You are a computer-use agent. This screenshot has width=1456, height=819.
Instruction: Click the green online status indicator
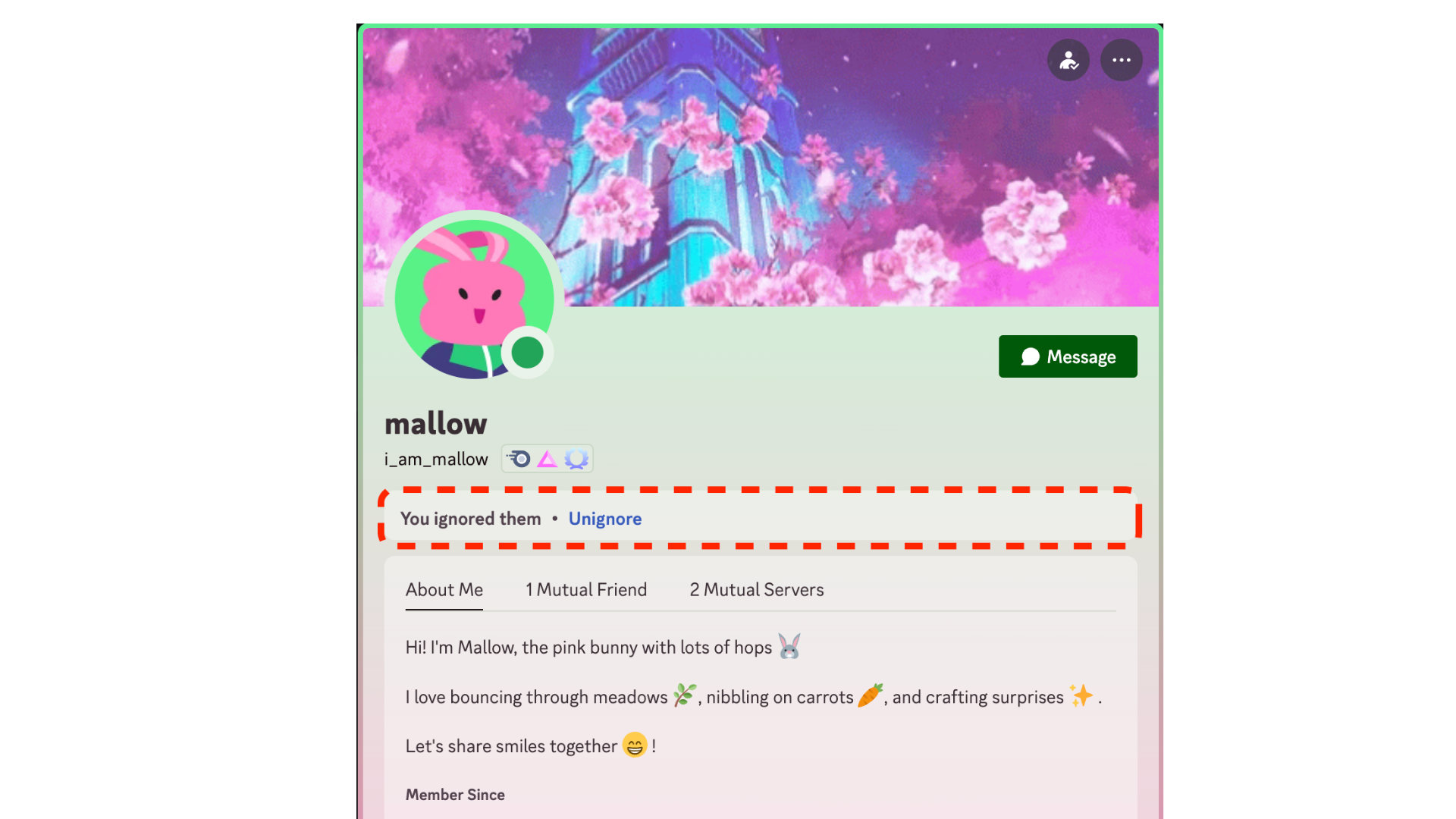pyautogui.click(x=527, y=353)
